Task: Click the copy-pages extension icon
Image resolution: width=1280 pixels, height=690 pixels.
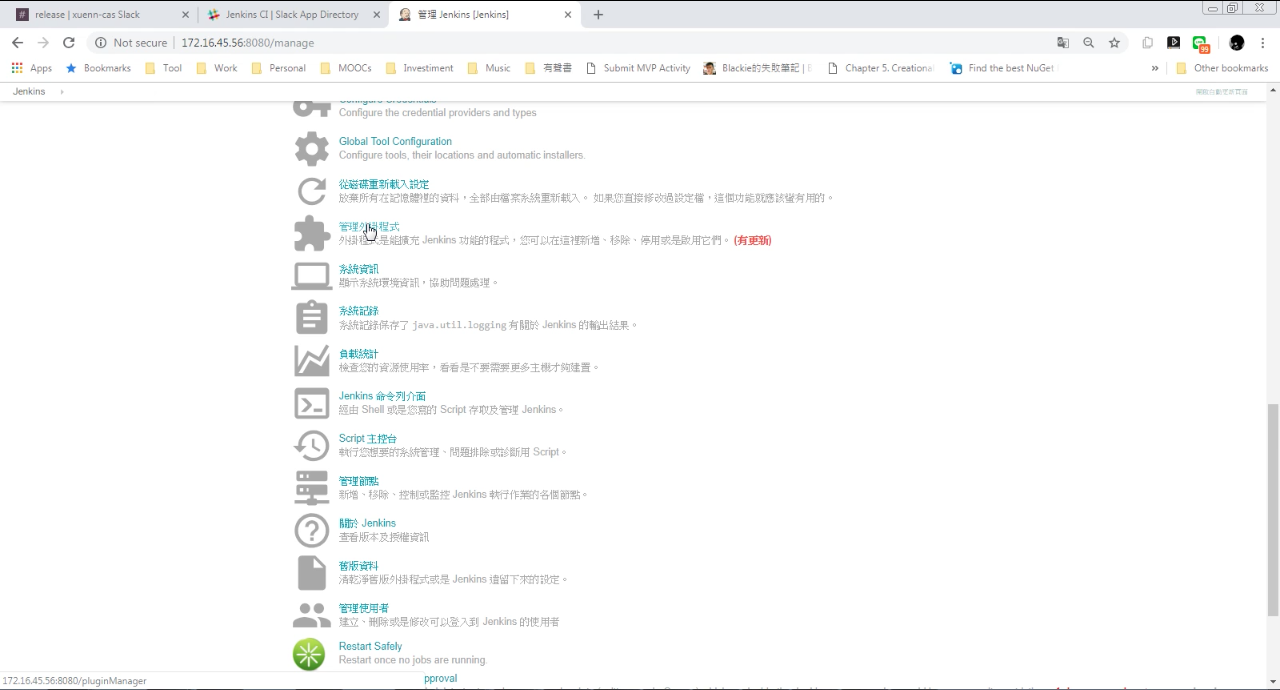Action: (x=1148, y=43)
